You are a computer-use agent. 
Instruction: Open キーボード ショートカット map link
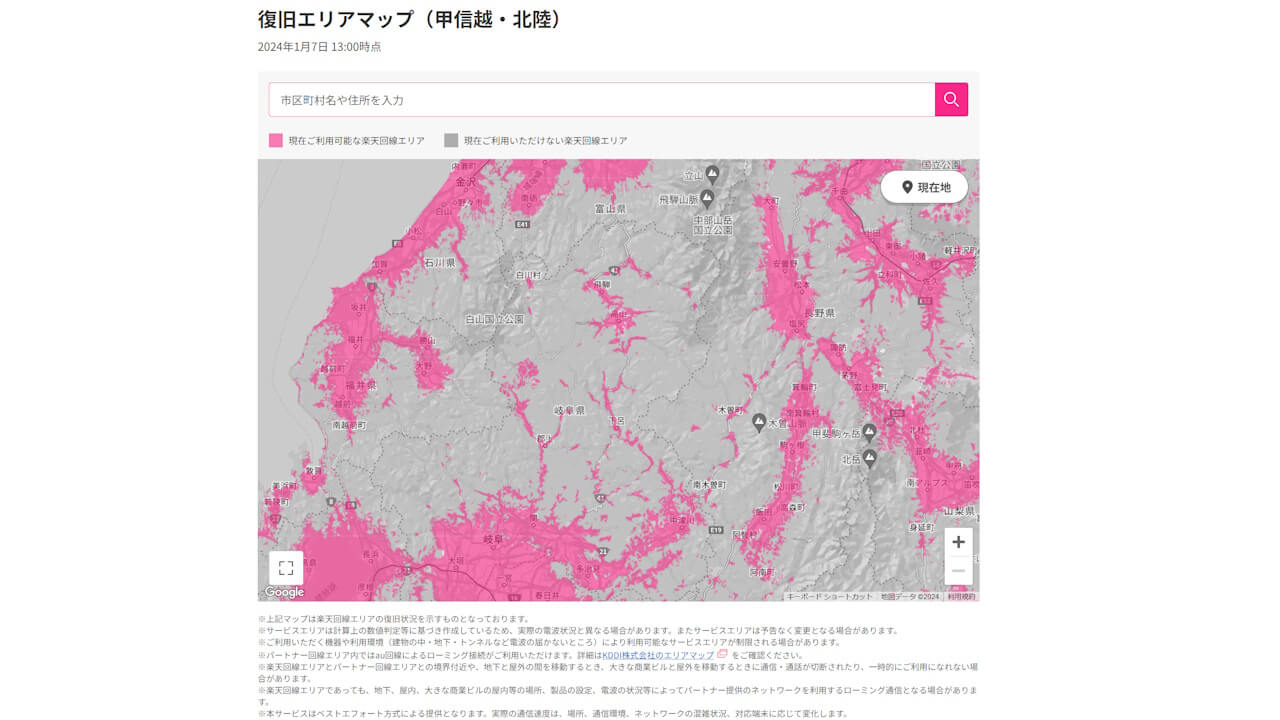[x=830, y=596]
